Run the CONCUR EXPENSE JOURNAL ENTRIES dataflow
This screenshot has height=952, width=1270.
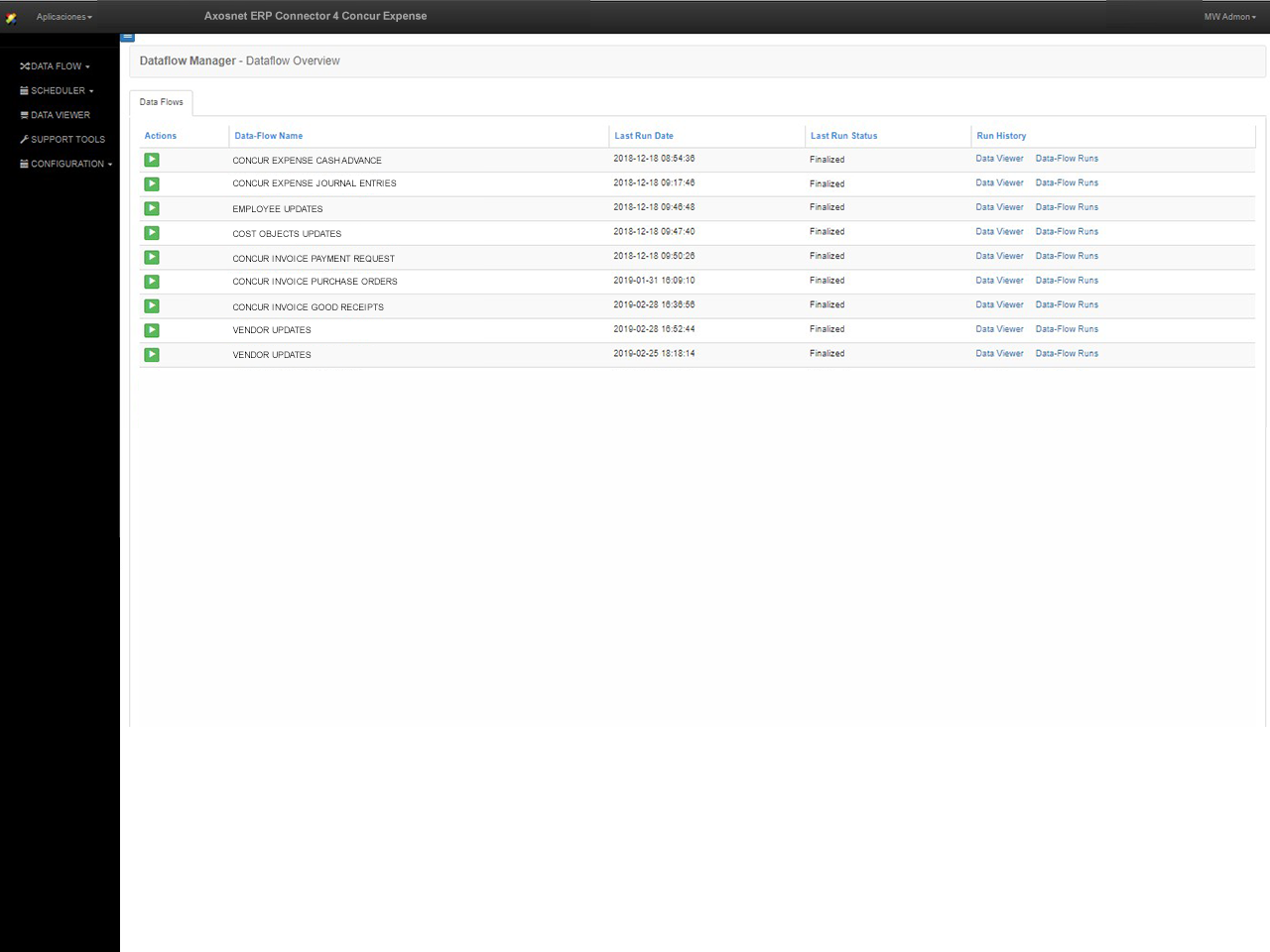151,183
